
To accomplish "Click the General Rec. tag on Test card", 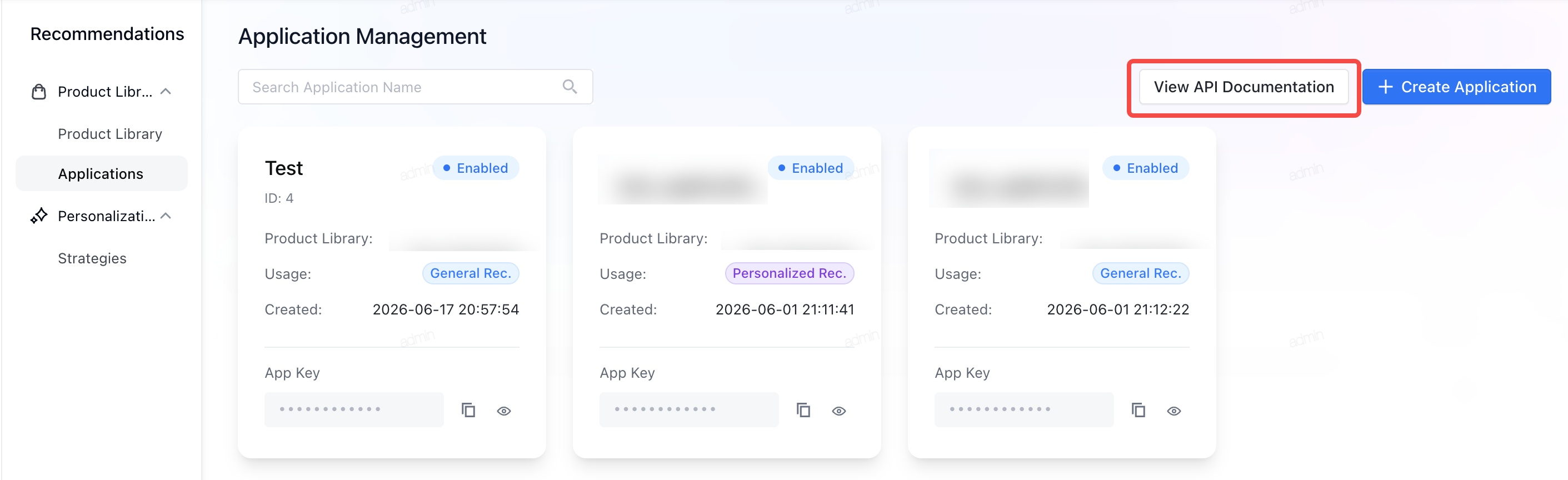I will pyautogui.click(x=471, y=273).
